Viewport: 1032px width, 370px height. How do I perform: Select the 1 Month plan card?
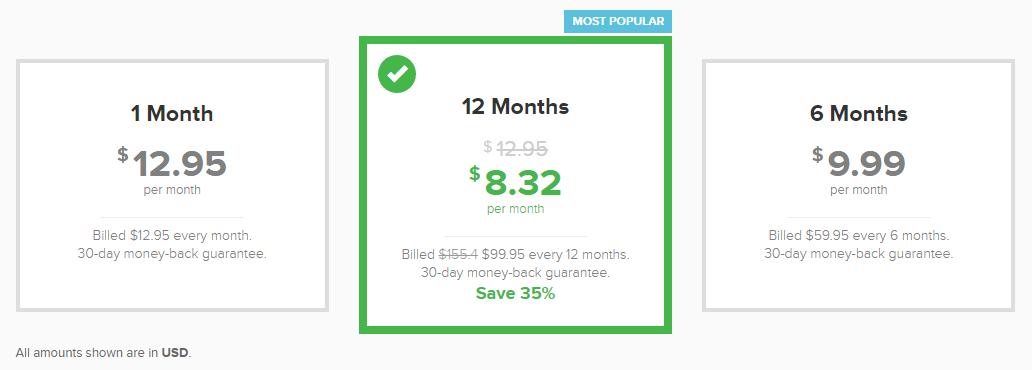click(172, 185)
